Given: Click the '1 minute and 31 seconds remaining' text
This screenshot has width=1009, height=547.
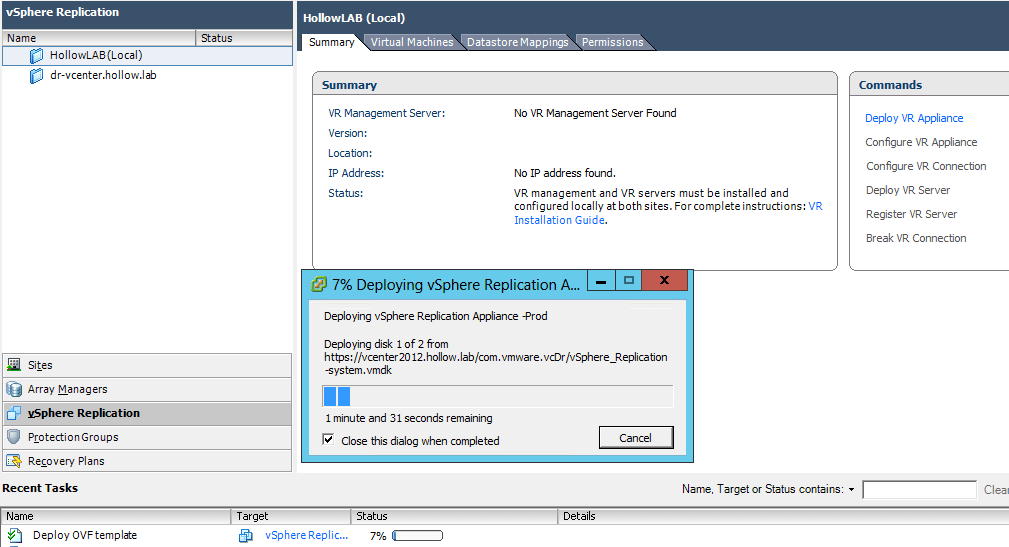Looking at the screenshot, I should [409, 418].
